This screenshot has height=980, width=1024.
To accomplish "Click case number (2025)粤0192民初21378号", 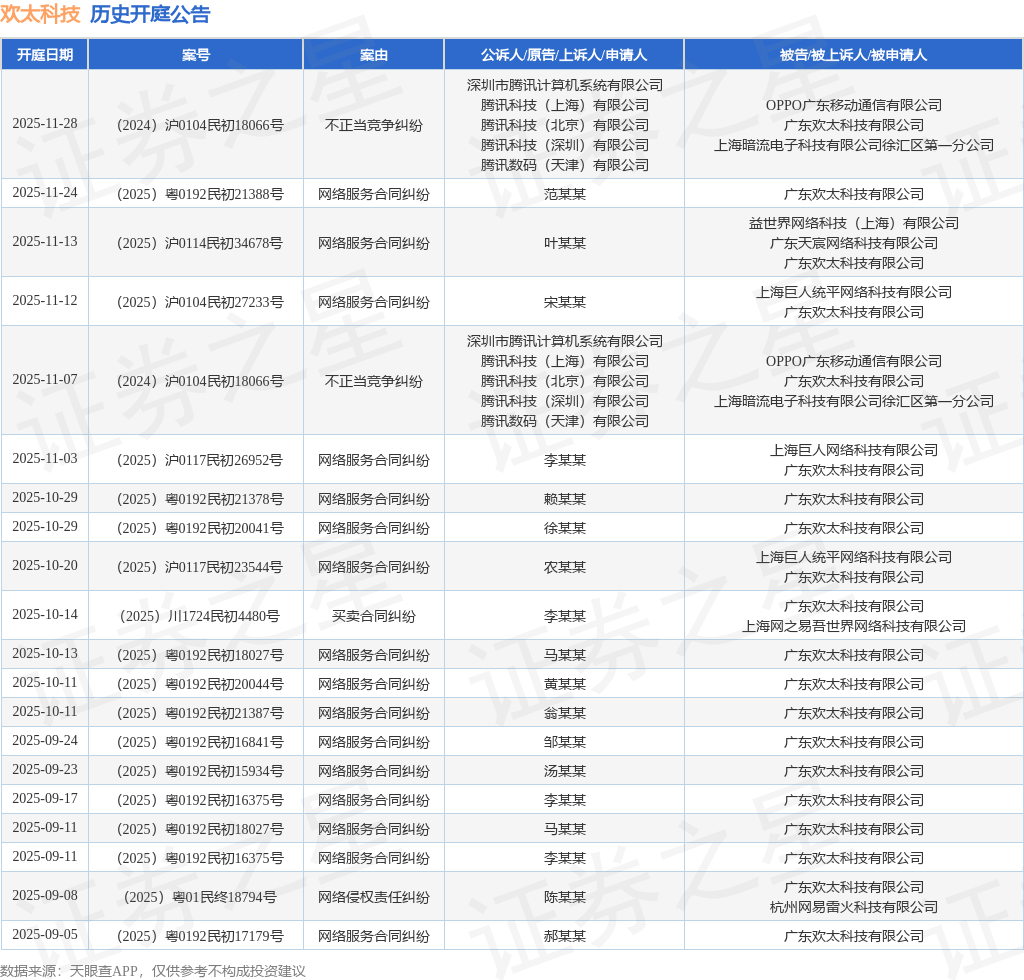I will point(200,499).
